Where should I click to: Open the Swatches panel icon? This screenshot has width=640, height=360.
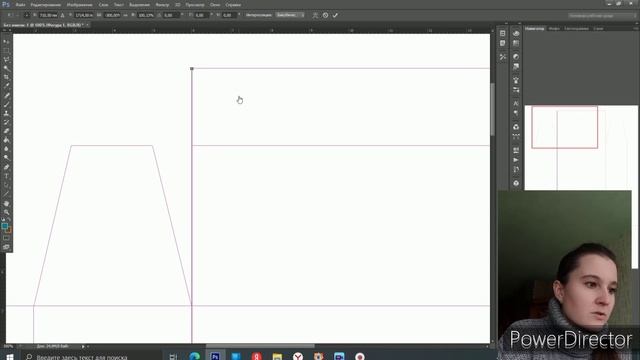[x=516, y=43]
